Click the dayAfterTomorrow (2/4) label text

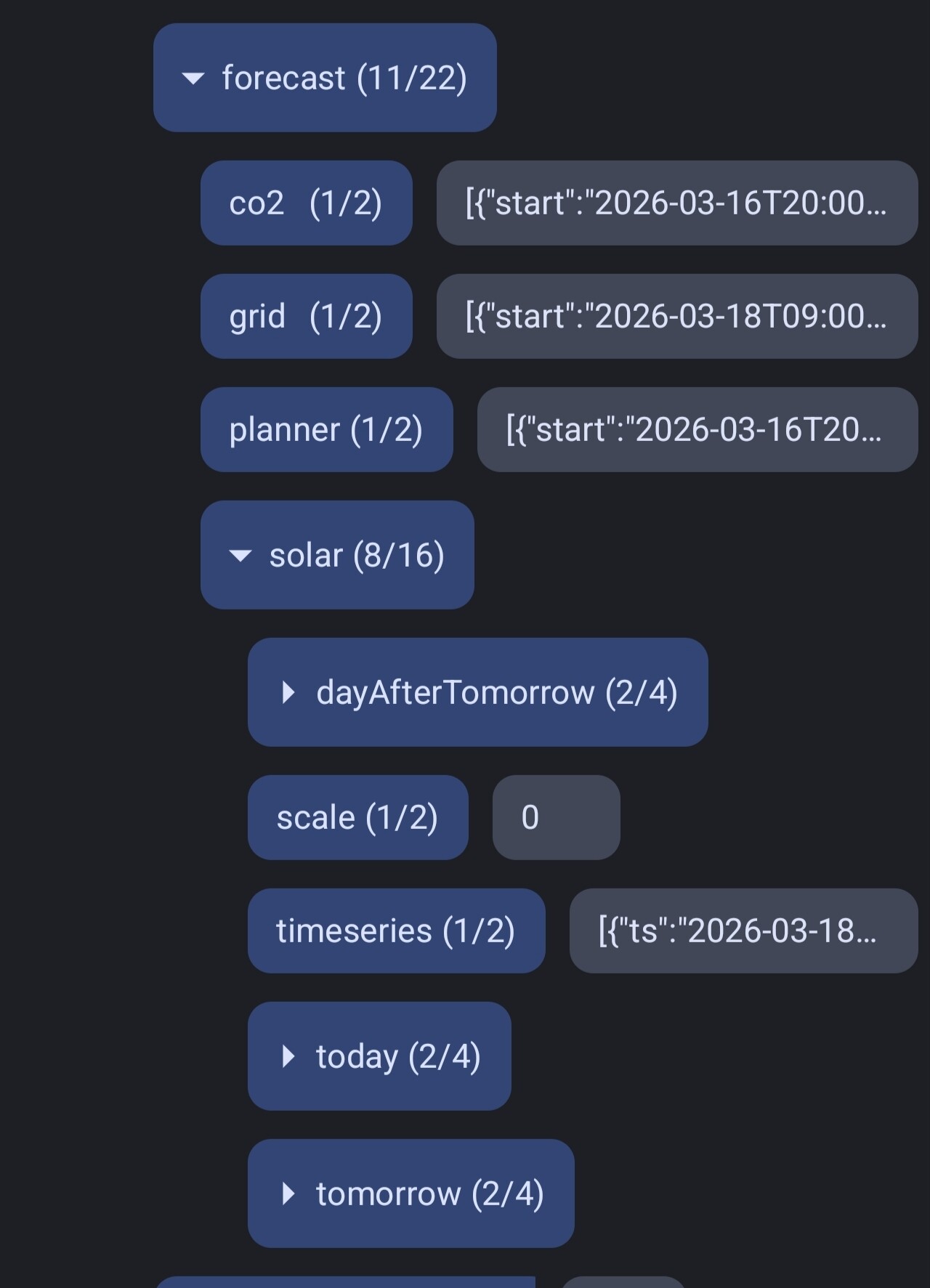[x=497, y=692]
